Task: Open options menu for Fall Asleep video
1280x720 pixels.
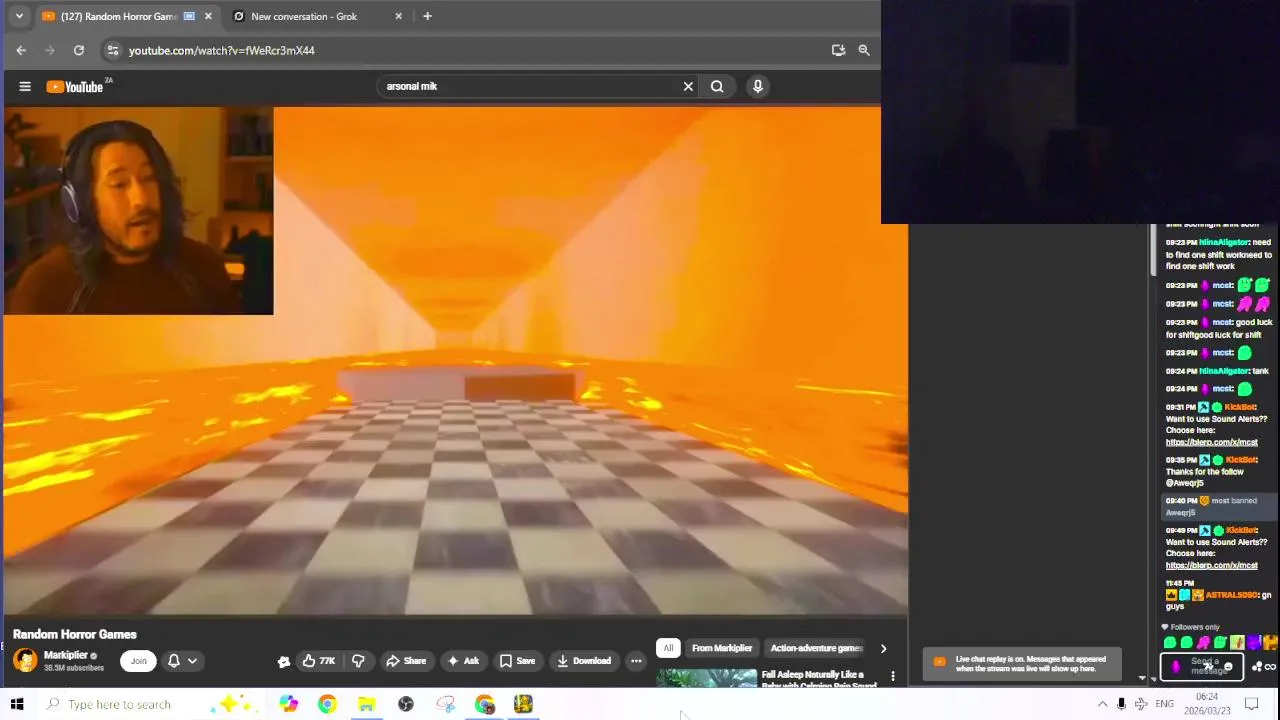Action: point(893,677)
